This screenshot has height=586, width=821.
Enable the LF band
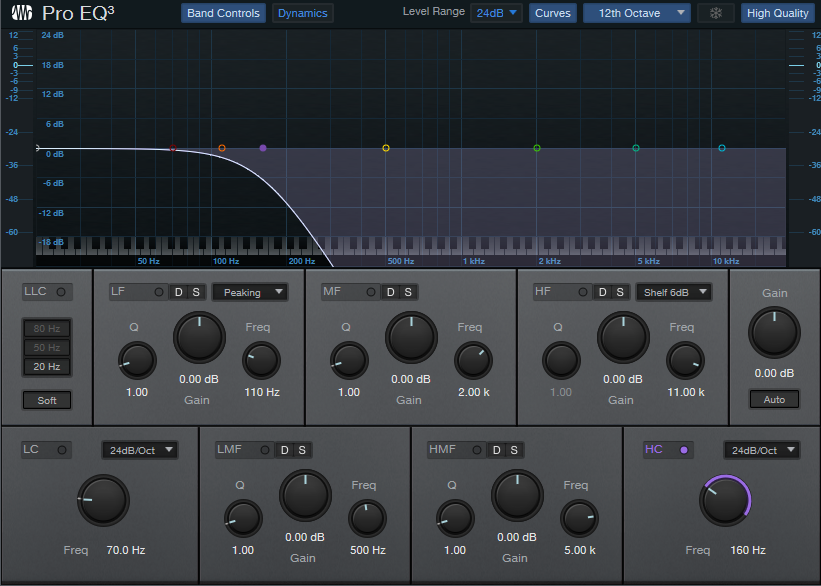[159, 292]
